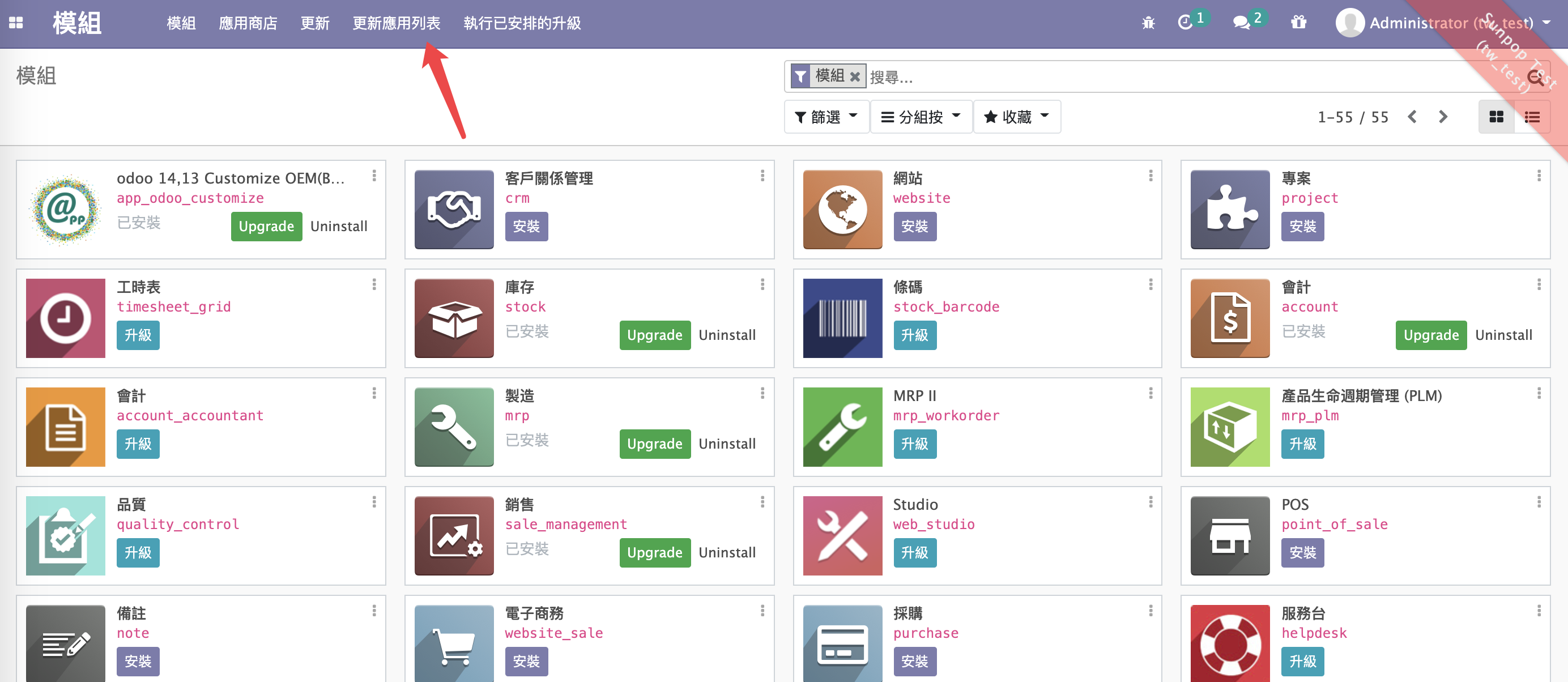1568x682 pixels.
Task: Switch to list view
Action: [x=1532, y=116]
